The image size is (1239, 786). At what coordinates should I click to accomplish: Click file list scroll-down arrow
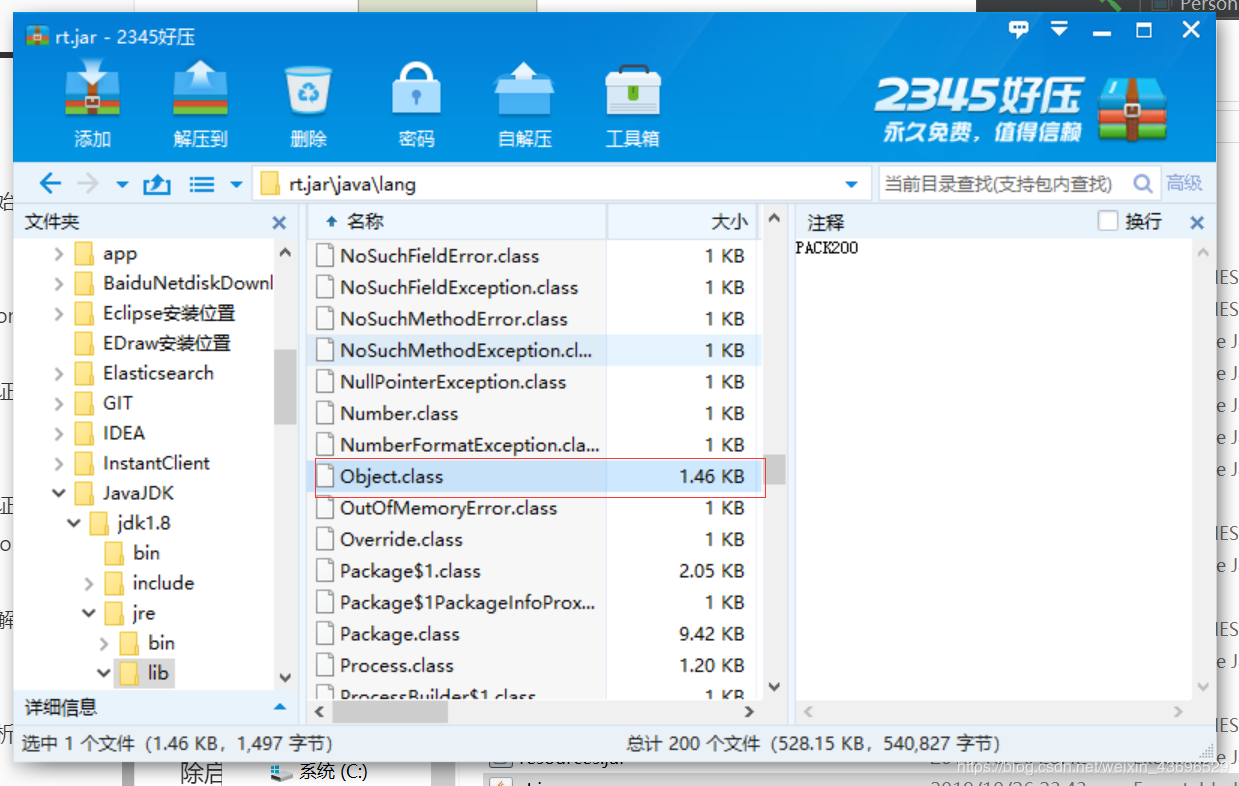pos(774,687)
